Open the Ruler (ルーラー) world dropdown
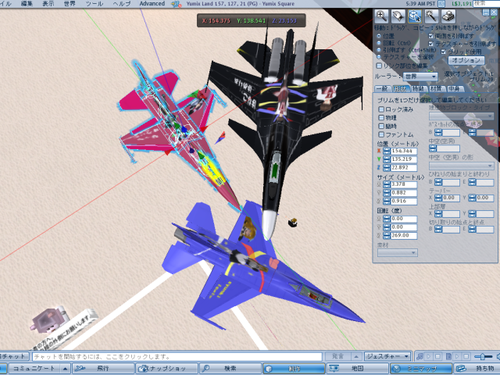500x375 pixels. tap(420, 77)
